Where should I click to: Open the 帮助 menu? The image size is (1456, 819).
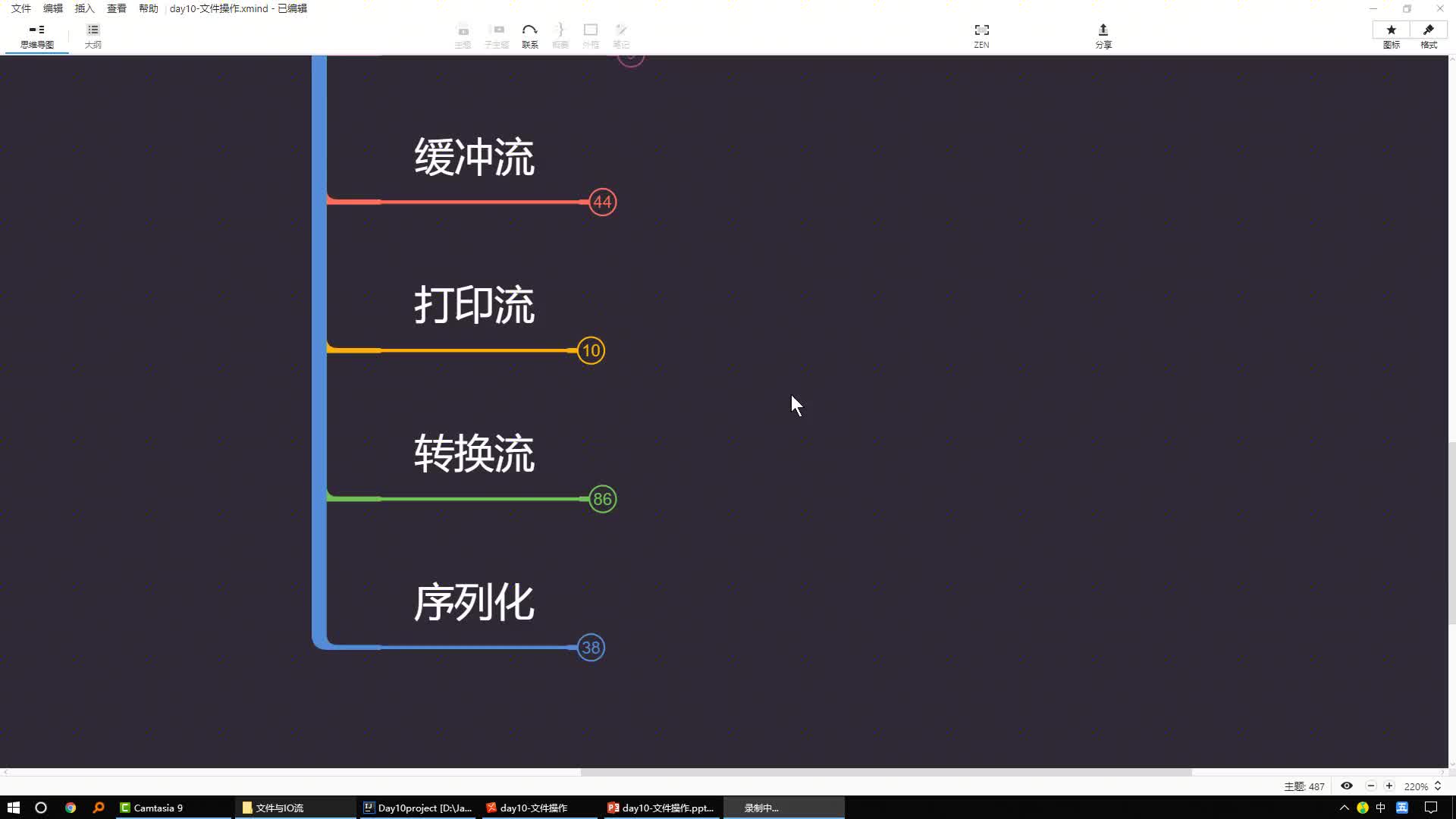pyautogui.click(x=149, y=8)
